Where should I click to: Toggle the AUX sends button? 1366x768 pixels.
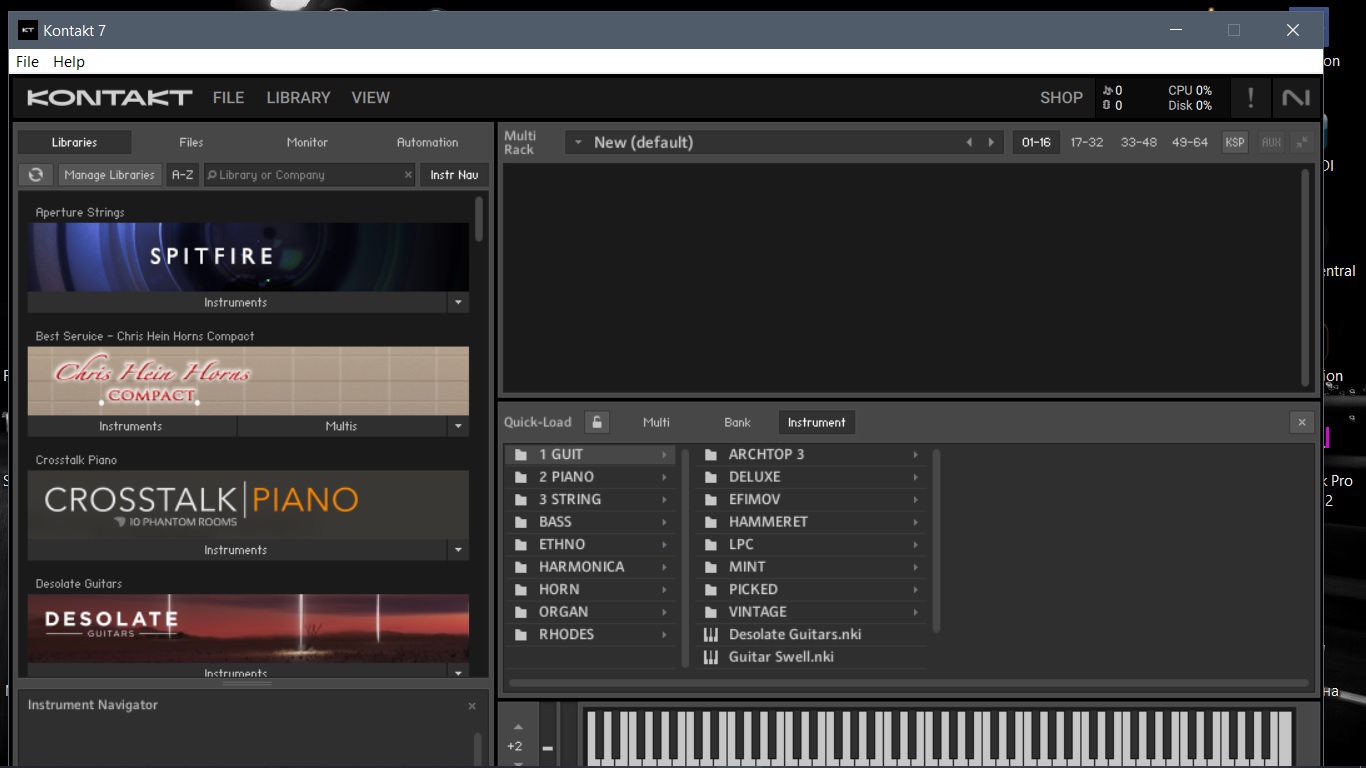(1271, 142)
